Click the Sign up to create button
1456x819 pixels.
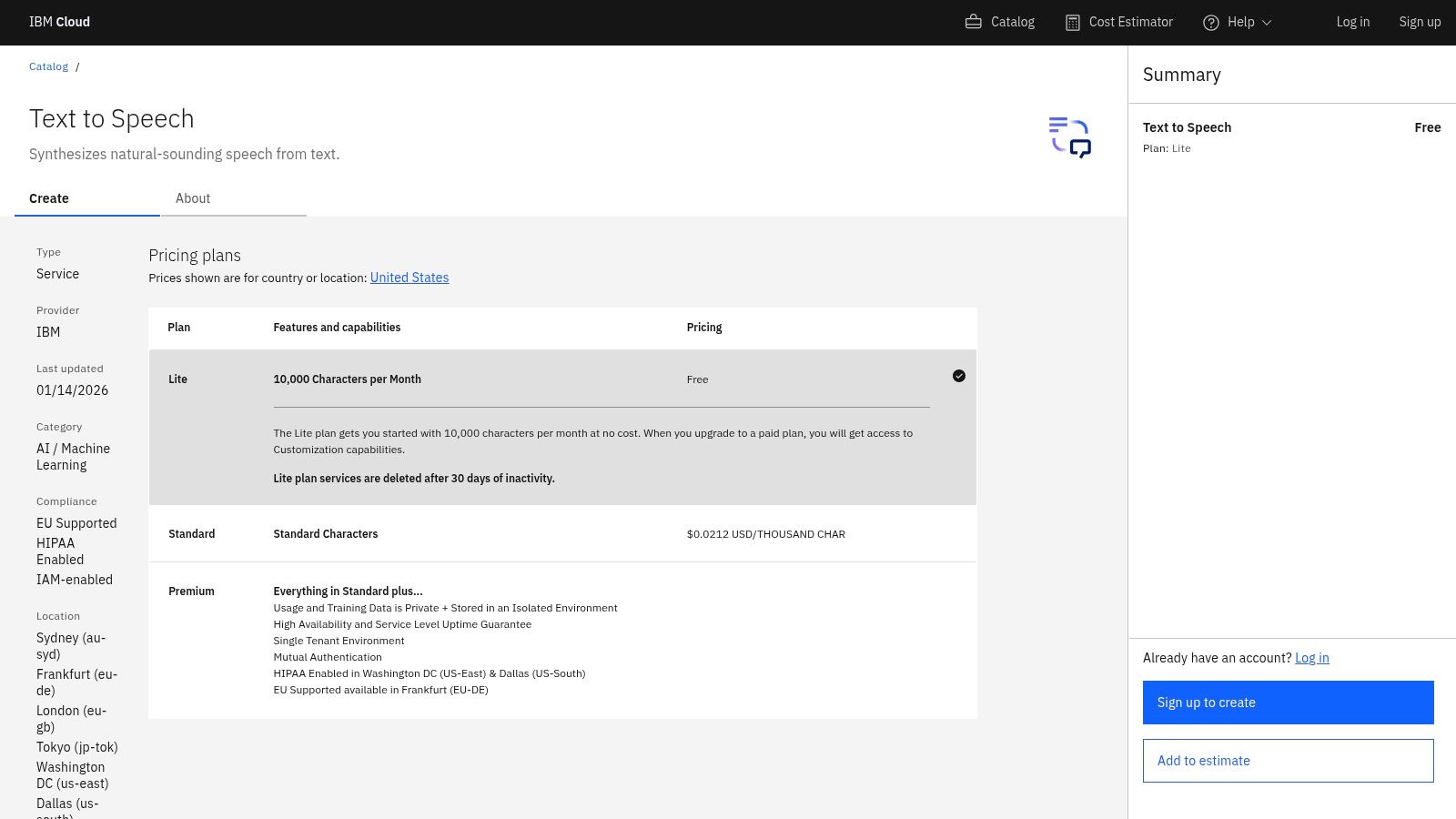point(1288,702)
